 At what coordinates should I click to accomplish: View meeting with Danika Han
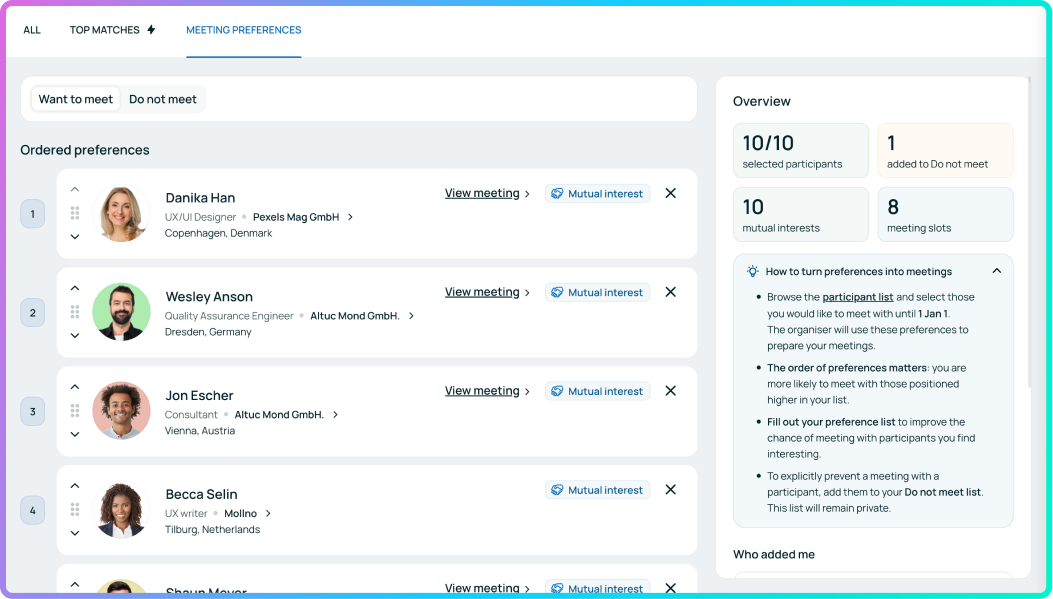tap(488, 193)
